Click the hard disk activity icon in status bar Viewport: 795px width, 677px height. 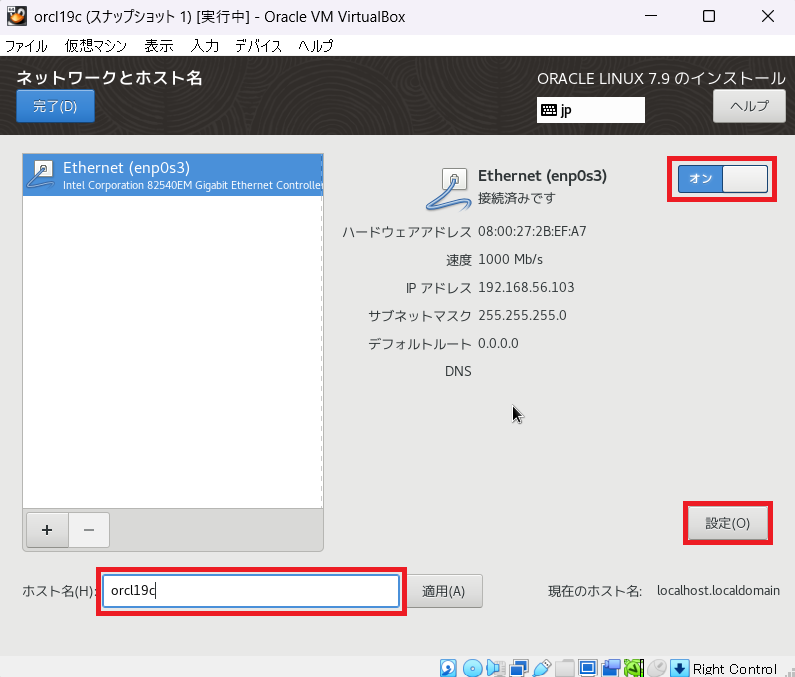click(449, 668)
